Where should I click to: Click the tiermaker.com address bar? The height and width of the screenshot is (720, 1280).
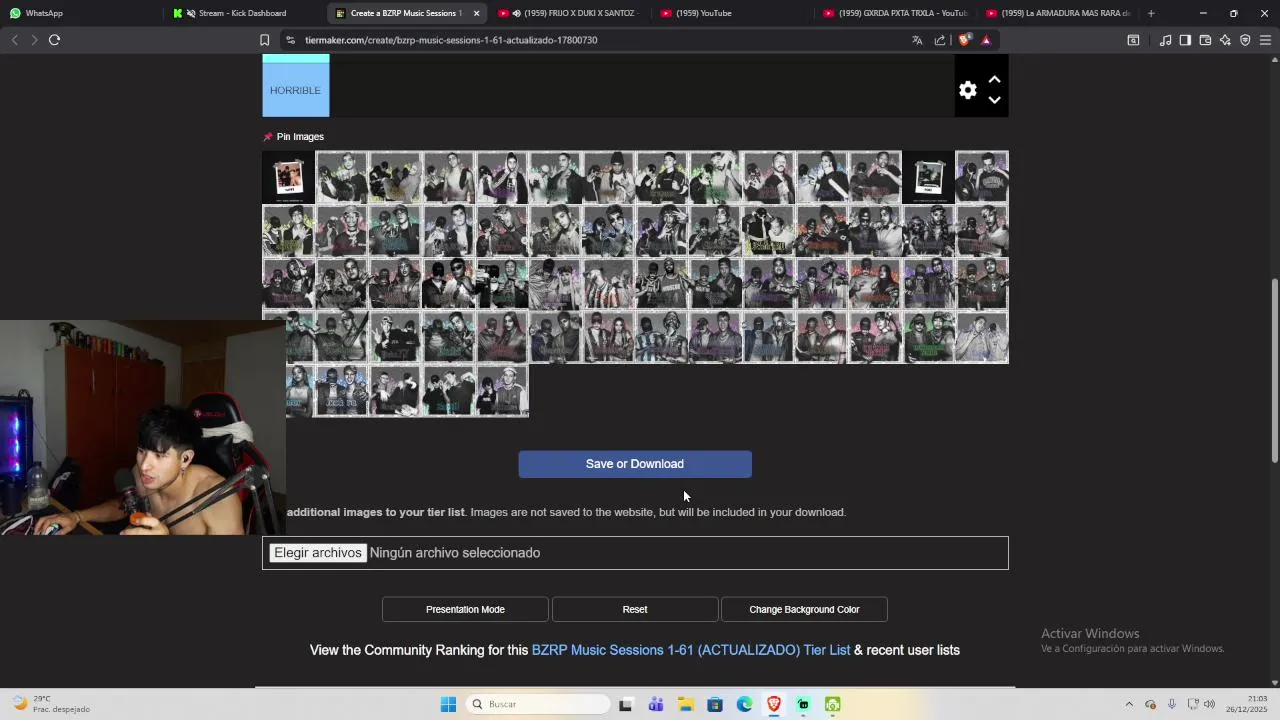tap(600, 40)
